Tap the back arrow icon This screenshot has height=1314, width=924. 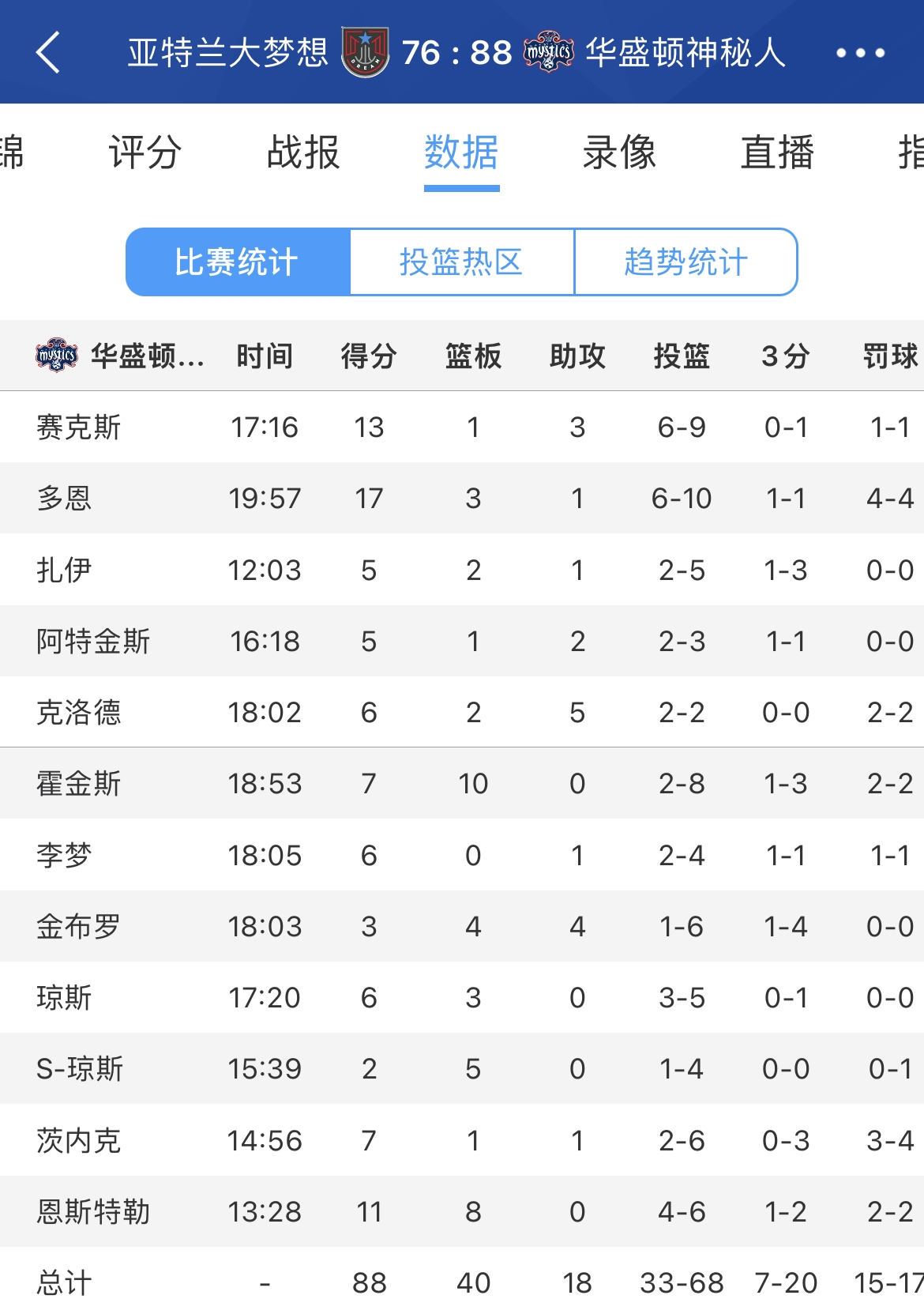(x=49, y=53)
